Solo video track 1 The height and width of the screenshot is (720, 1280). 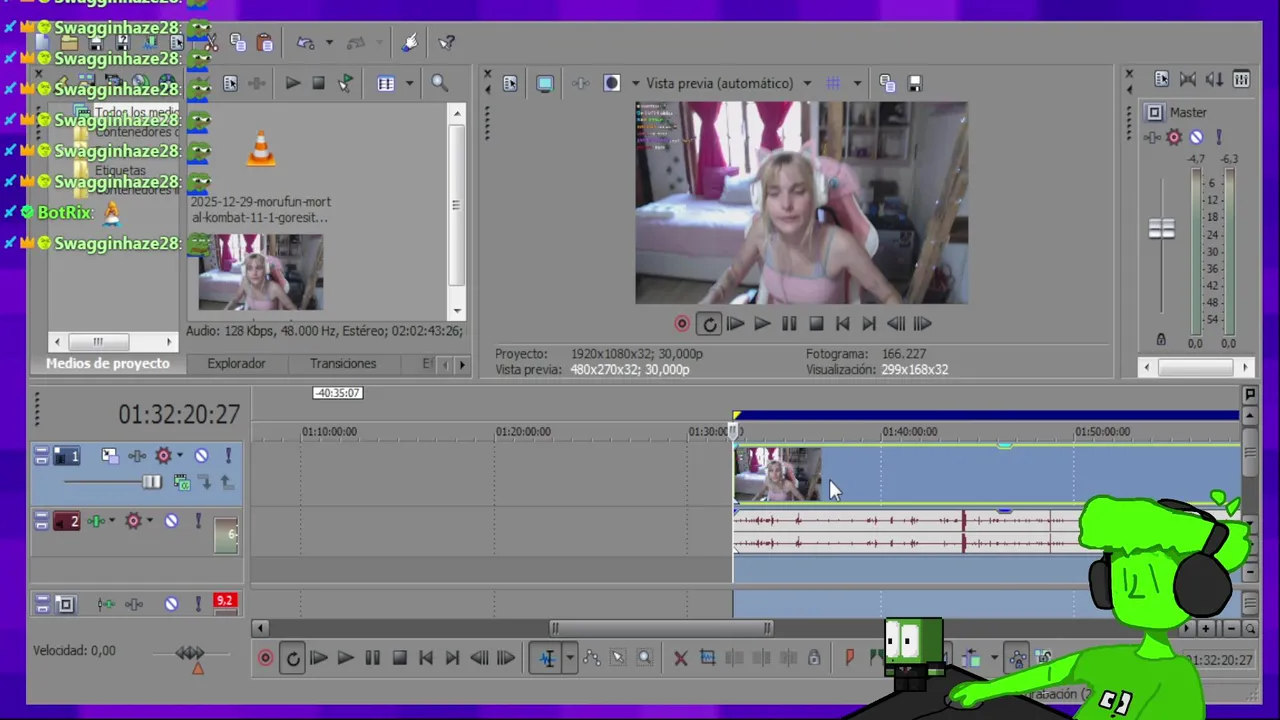coord(228,456)
